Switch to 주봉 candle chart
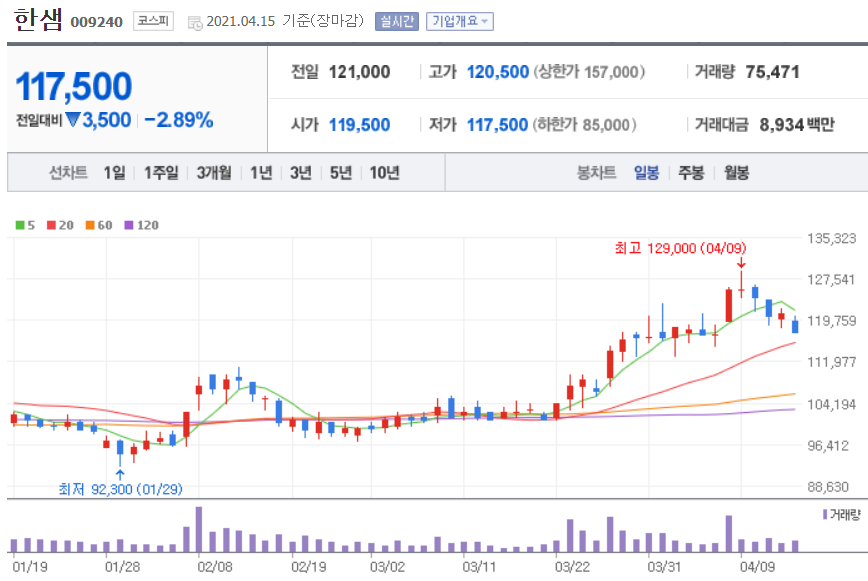868x581 pixels. click(x=691, y=173)
